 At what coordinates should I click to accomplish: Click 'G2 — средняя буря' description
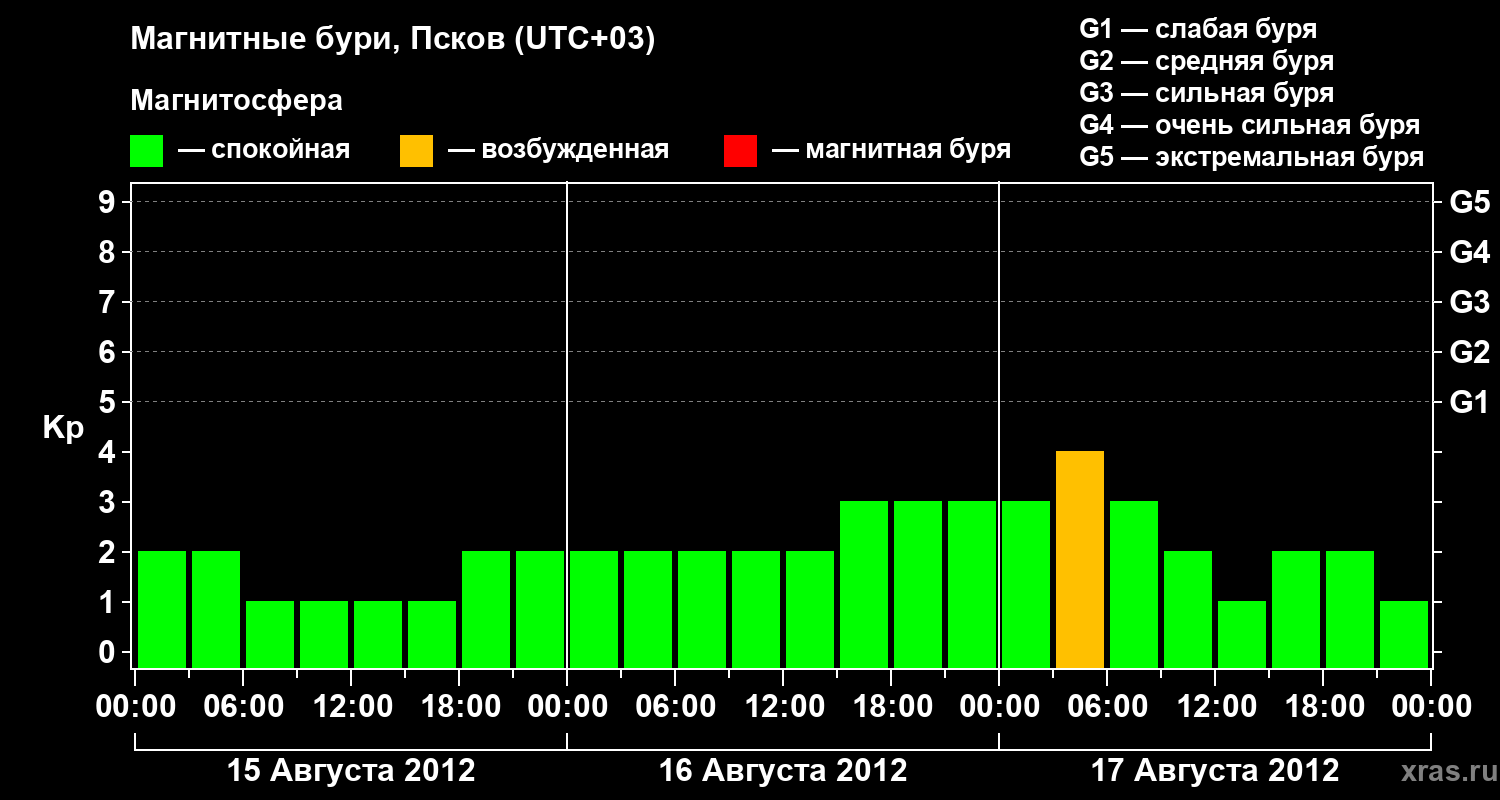1207,61
